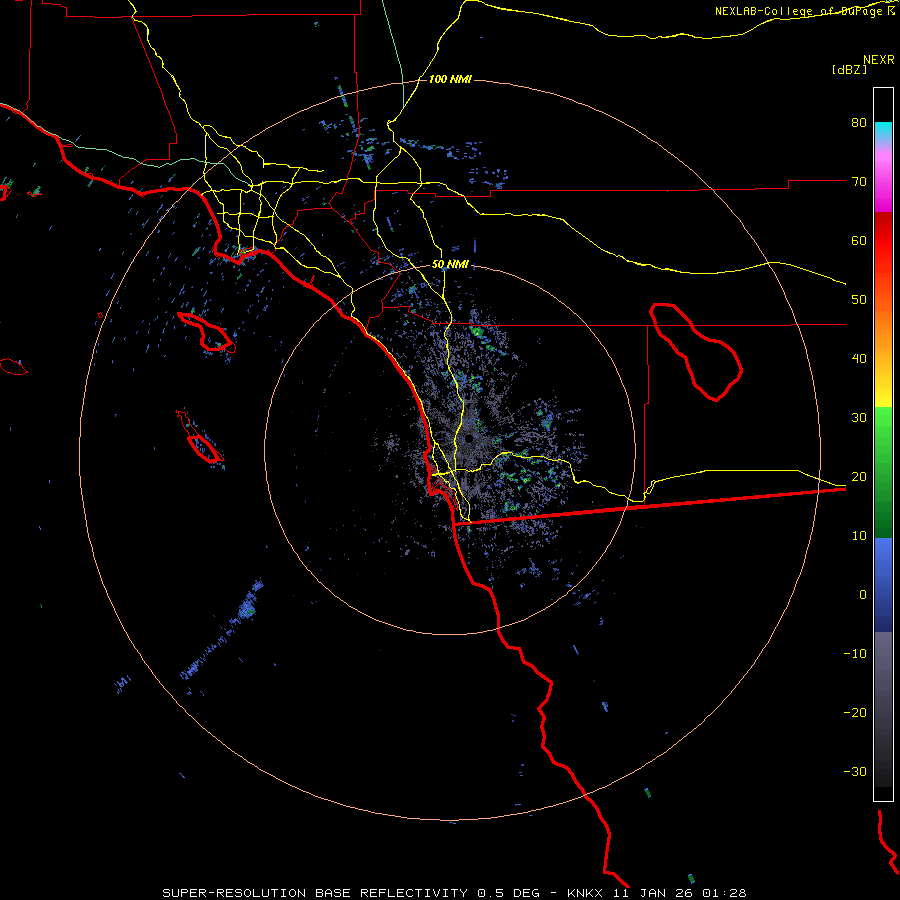Click the 50 NMI range ring label
This screenshot has height=900, width=900.
point(450,265)
